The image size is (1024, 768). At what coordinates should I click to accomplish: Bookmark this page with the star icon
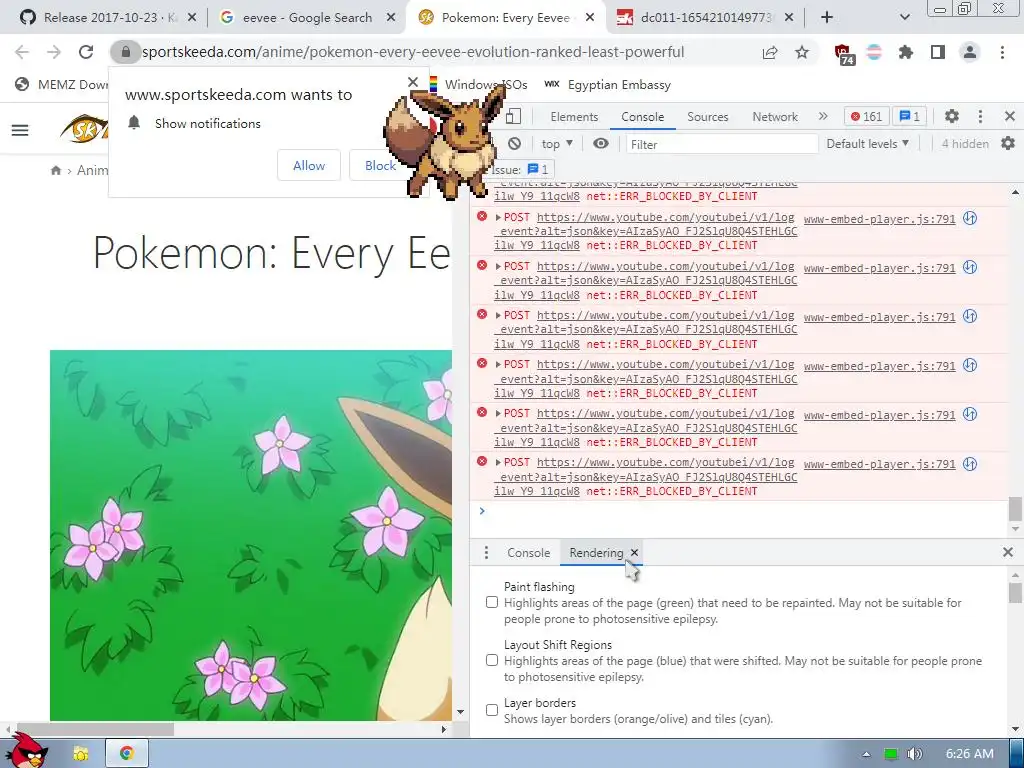[802, 52]
